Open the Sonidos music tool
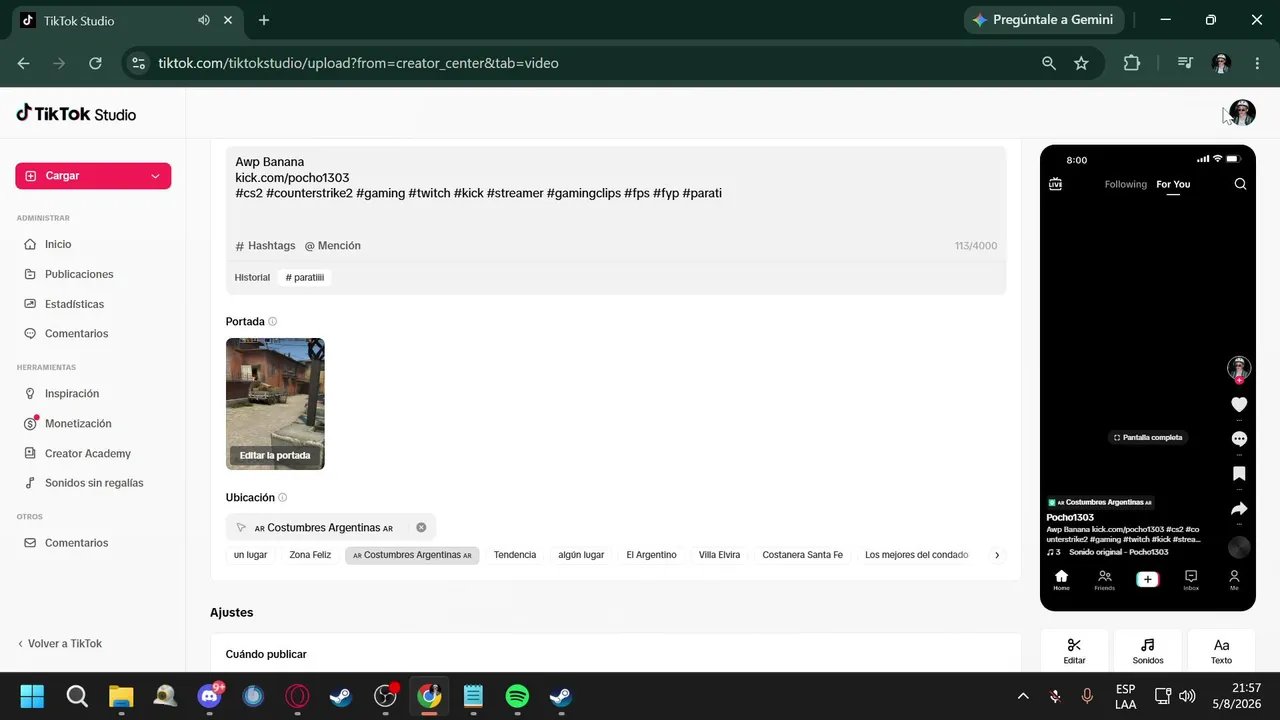1280x720 pixels. [x=1148, y=651]
